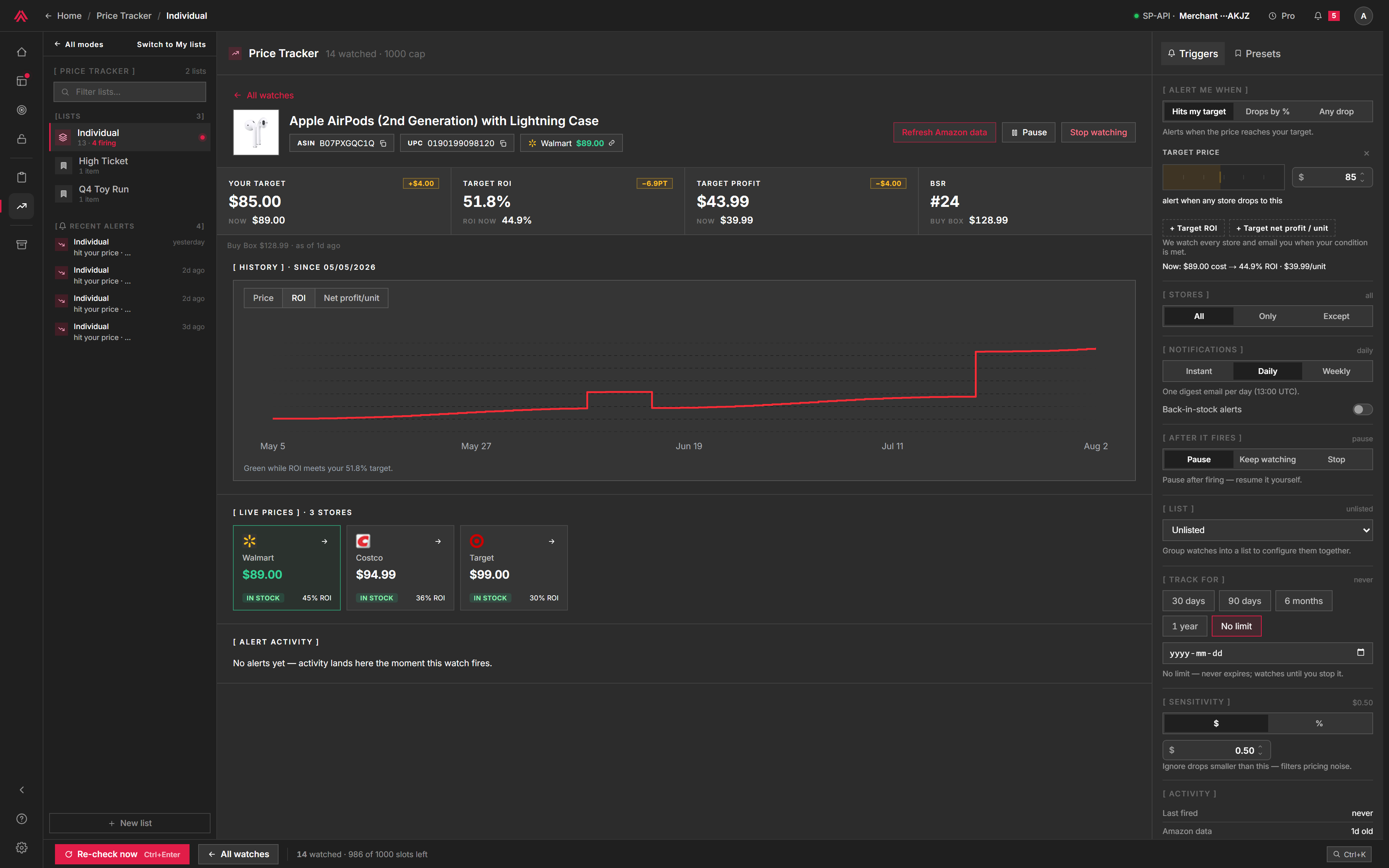Open the SP-API Merchant account selector
Viewport: 1389px width, 868px height.
coord(1191,16)
